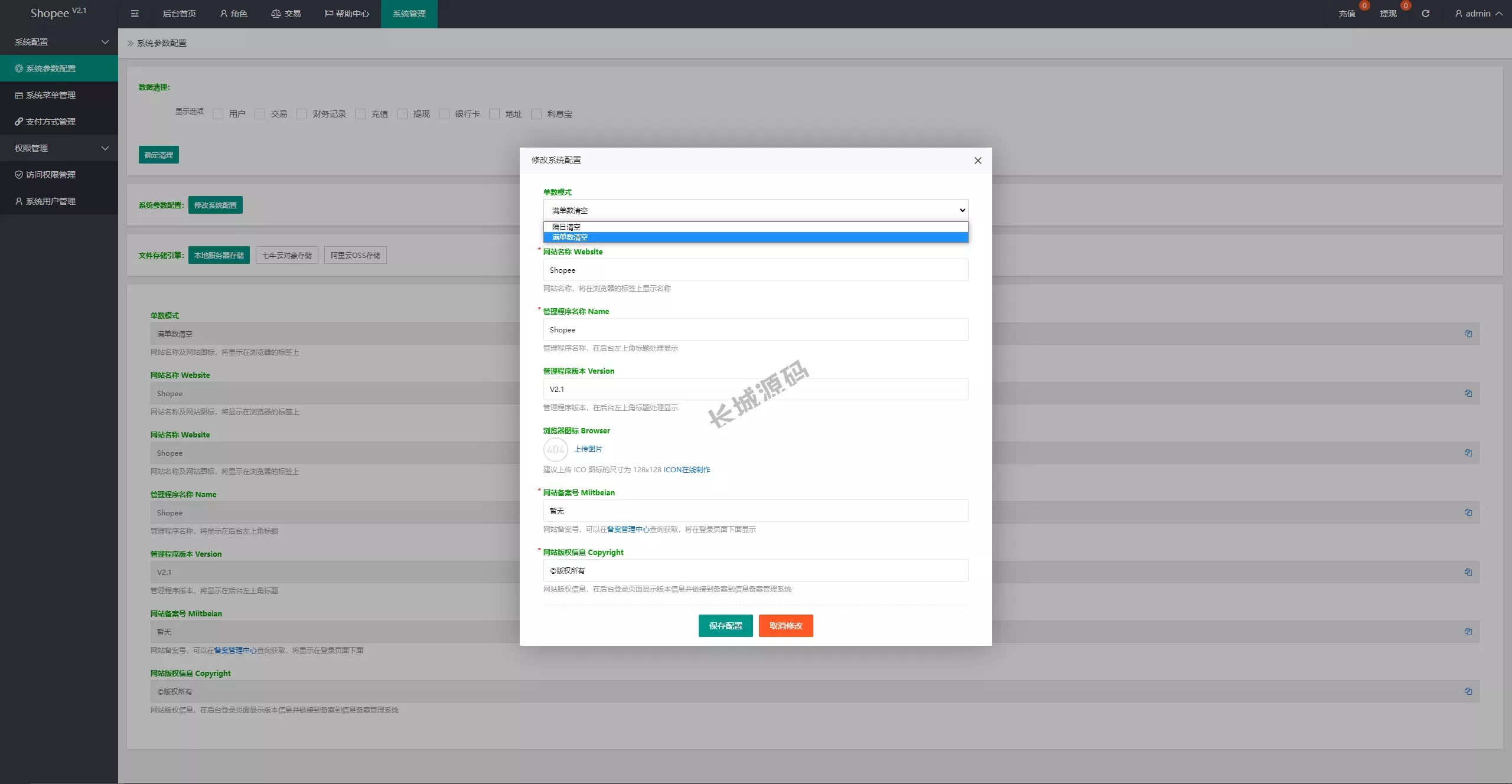Click the 充值 notification badge link
This screenshot has width=1512, height=784.
click(x=1347, y=14)
